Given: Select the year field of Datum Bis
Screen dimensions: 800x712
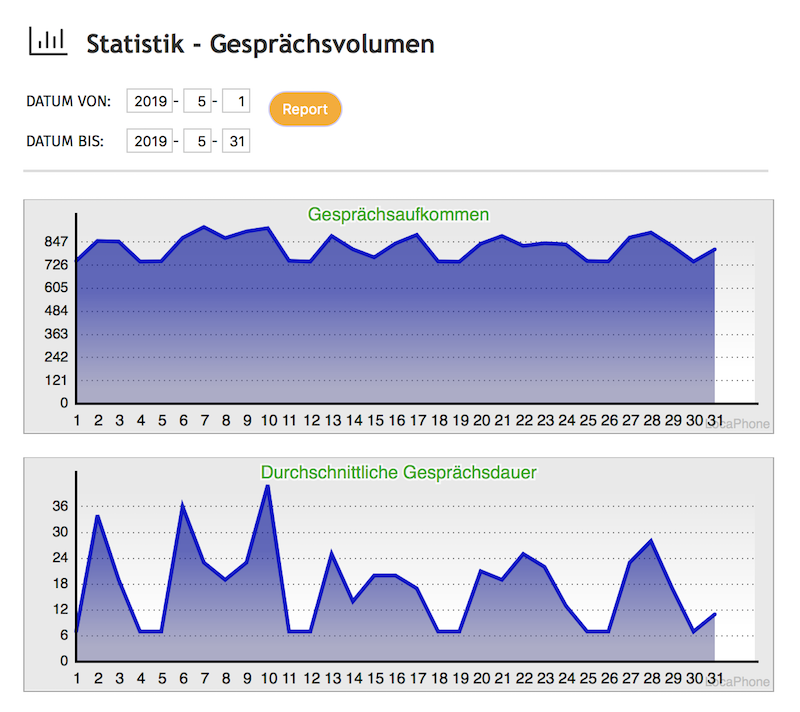Looking at the screenshot, I should pos(150,141).
